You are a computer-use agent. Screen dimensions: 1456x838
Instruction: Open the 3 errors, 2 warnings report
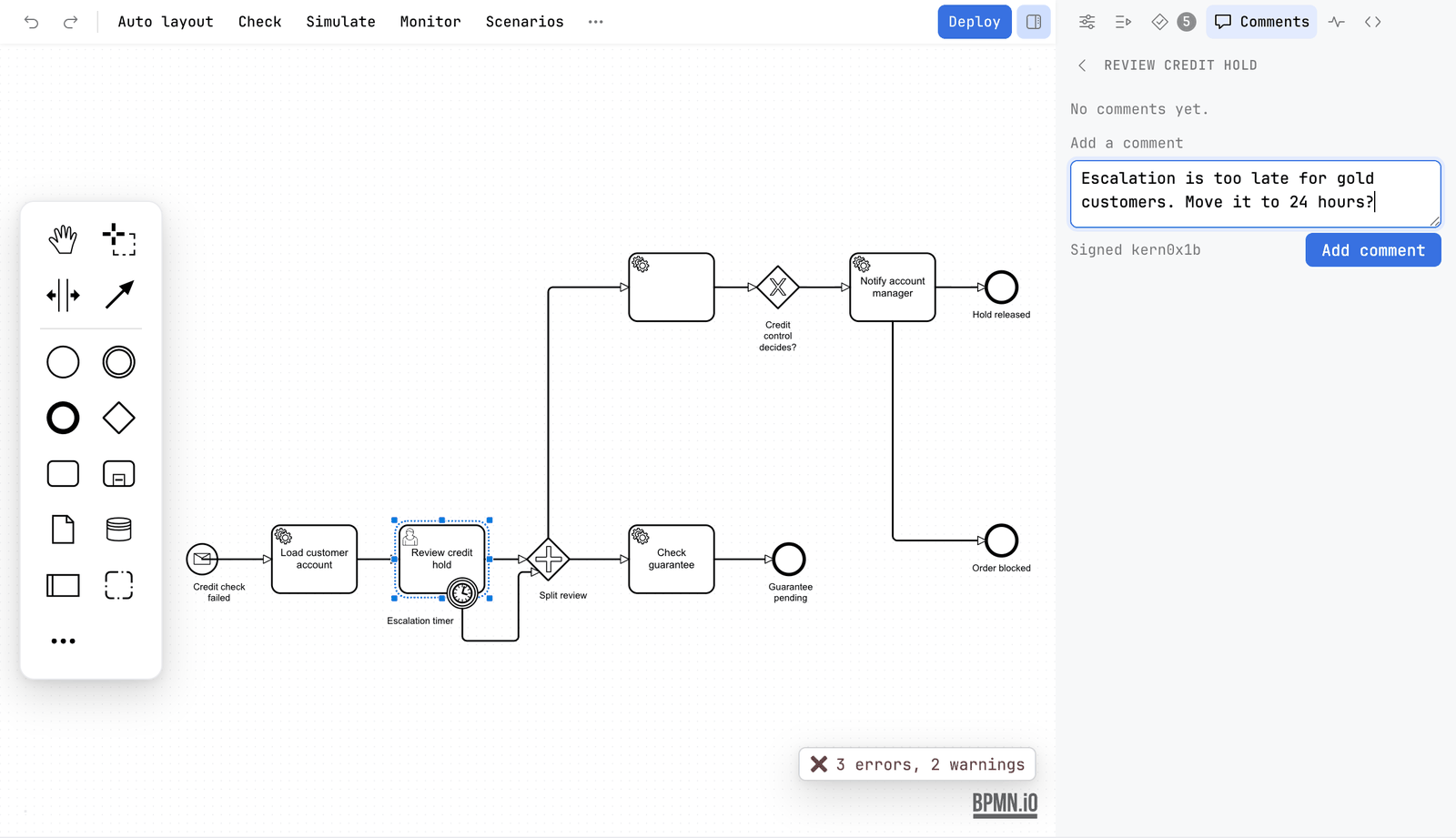tap(917, 764)
